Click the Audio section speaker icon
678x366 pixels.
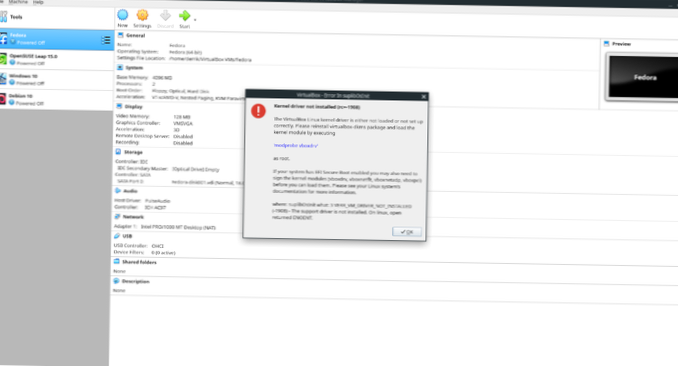(x=118, y=190)
